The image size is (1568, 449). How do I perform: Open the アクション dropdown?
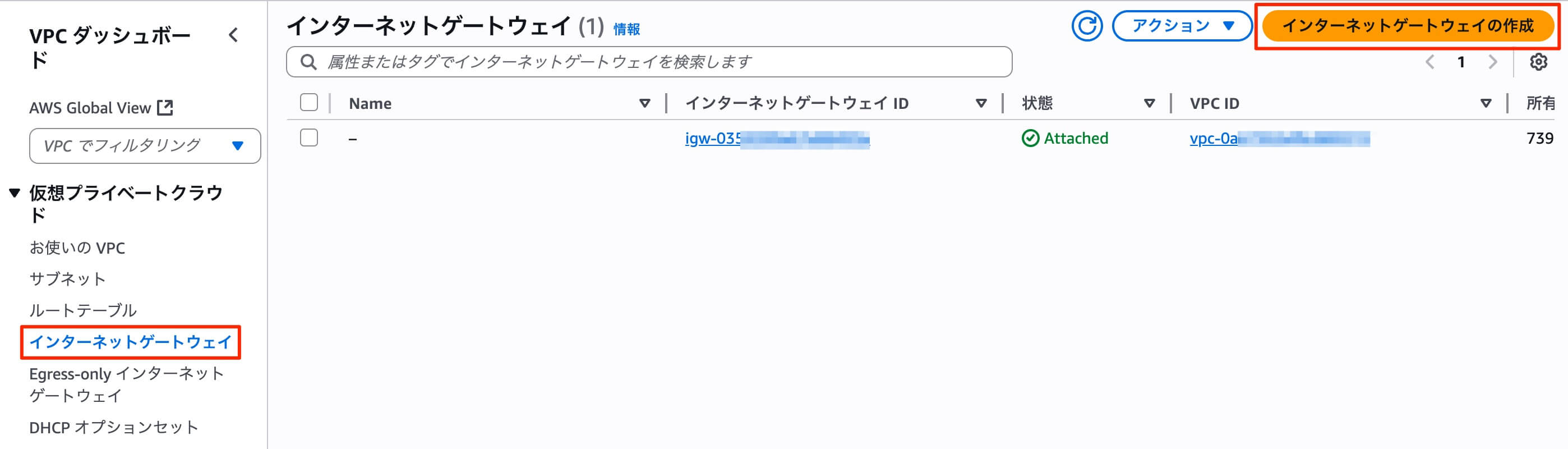coord(1182,26)
